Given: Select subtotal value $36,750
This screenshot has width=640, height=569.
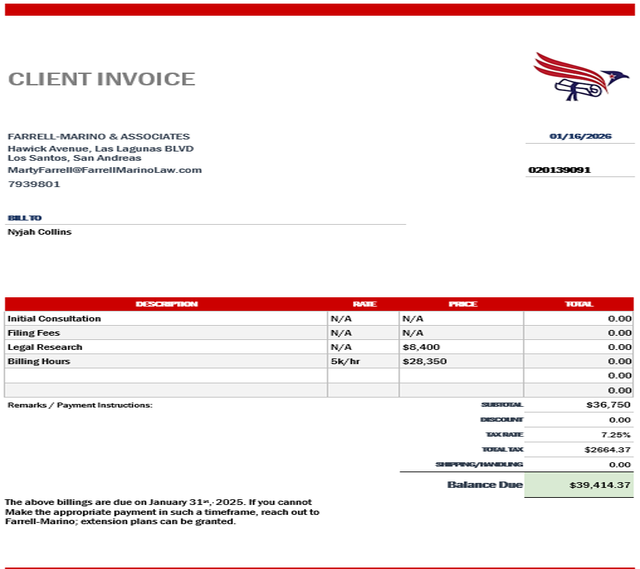Looking at the screenshot, I should 608,405.
